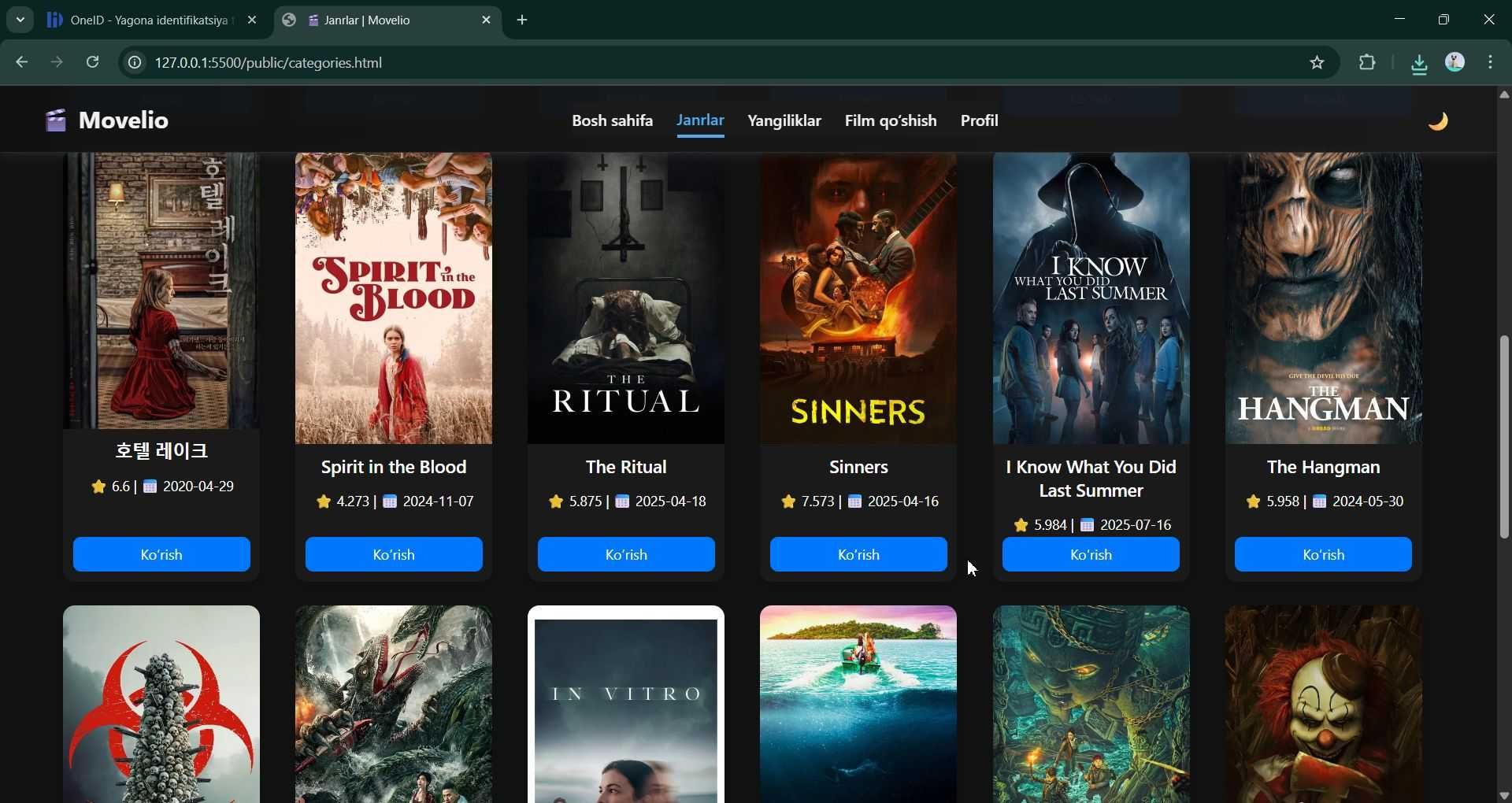Click the calendar icon beside 2024-11-07
Screen dimensions: 1512x803
(390, 501)
